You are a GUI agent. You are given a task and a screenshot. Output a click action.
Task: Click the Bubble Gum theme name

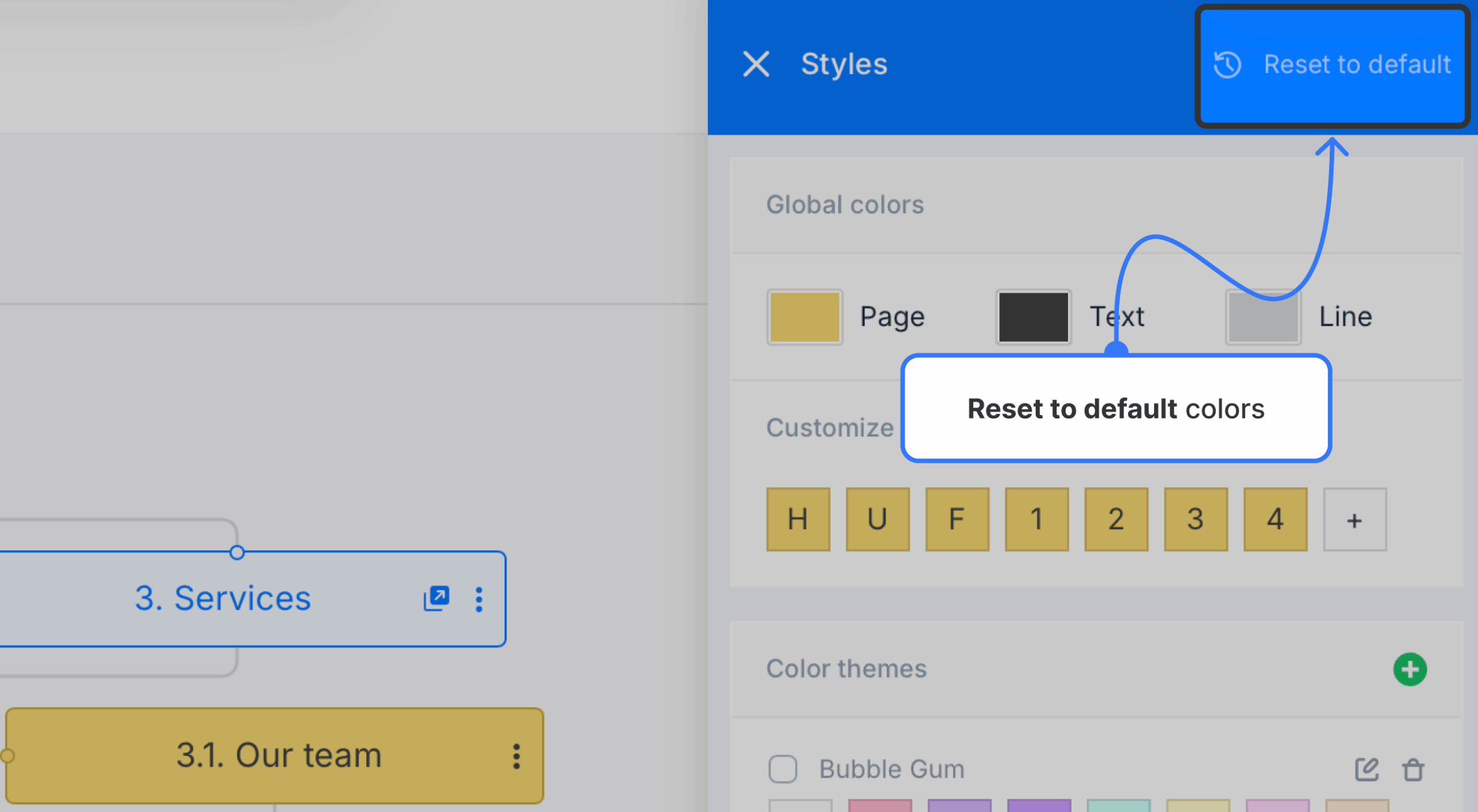click(891, 769)
